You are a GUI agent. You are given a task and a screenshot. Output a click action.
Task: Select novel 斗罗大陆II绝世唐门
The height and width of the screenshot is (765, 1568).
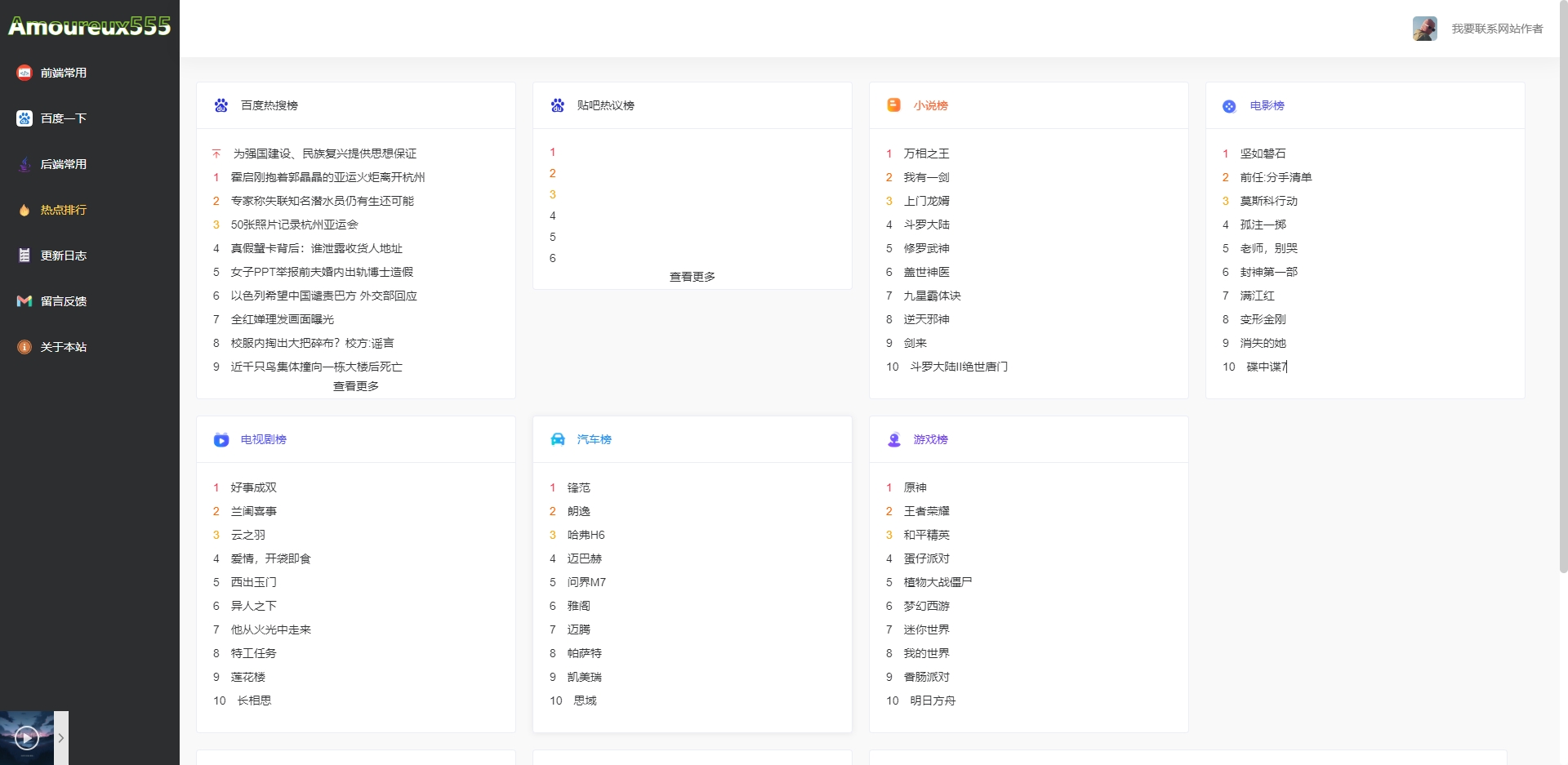click(960, 367)
